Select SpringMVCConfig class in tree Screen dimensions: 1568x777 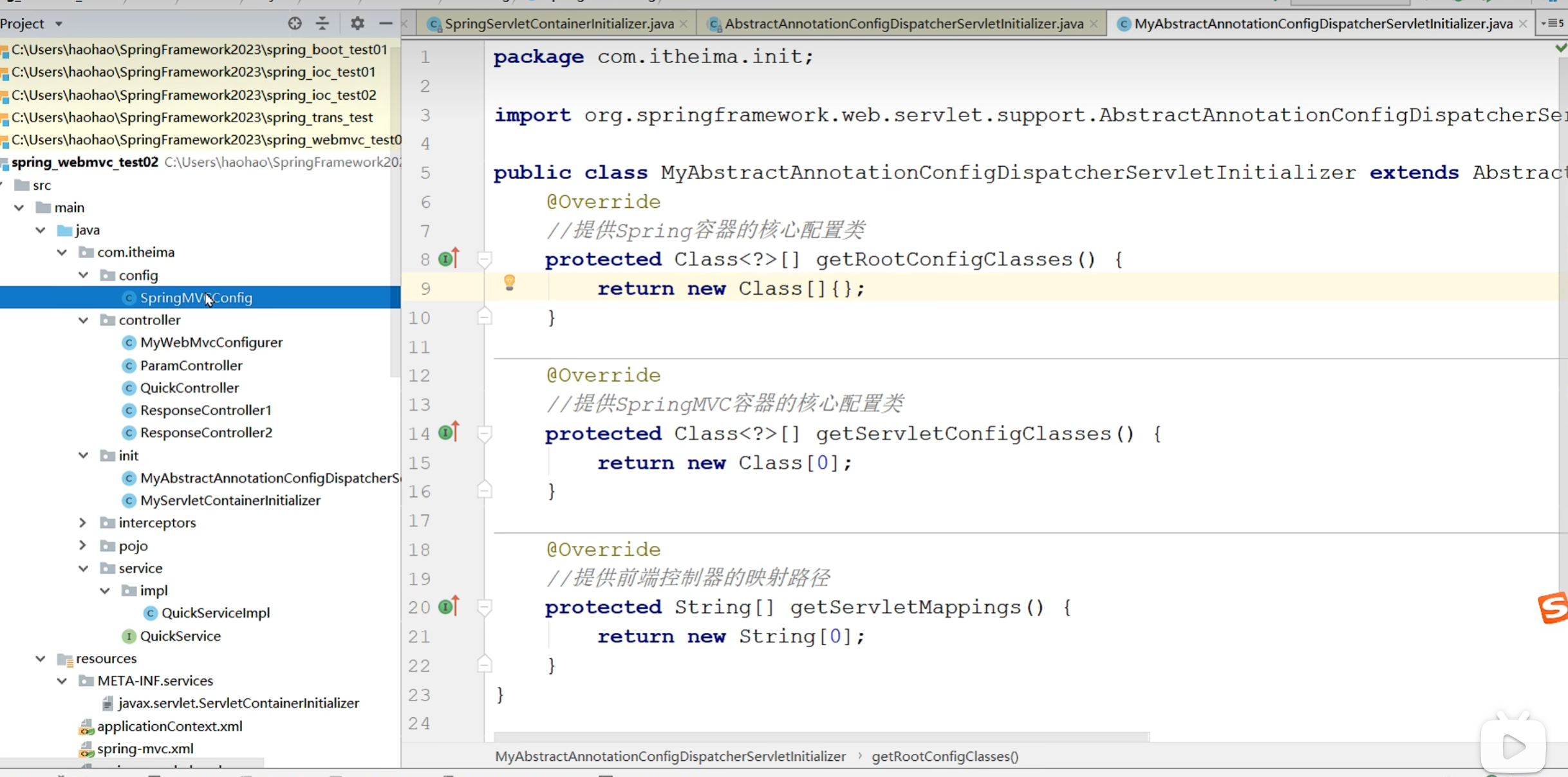196,297
